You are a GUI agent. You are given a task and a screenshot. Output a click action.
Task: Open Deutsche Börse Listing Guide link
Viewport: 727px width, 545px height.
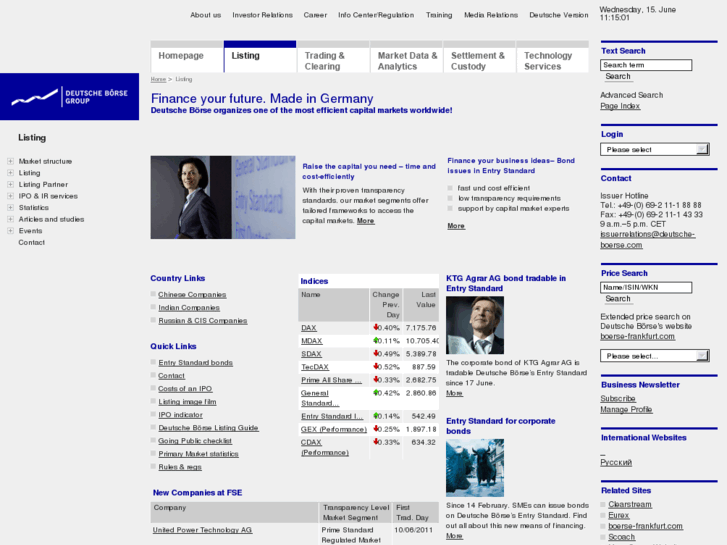[208, 428]
